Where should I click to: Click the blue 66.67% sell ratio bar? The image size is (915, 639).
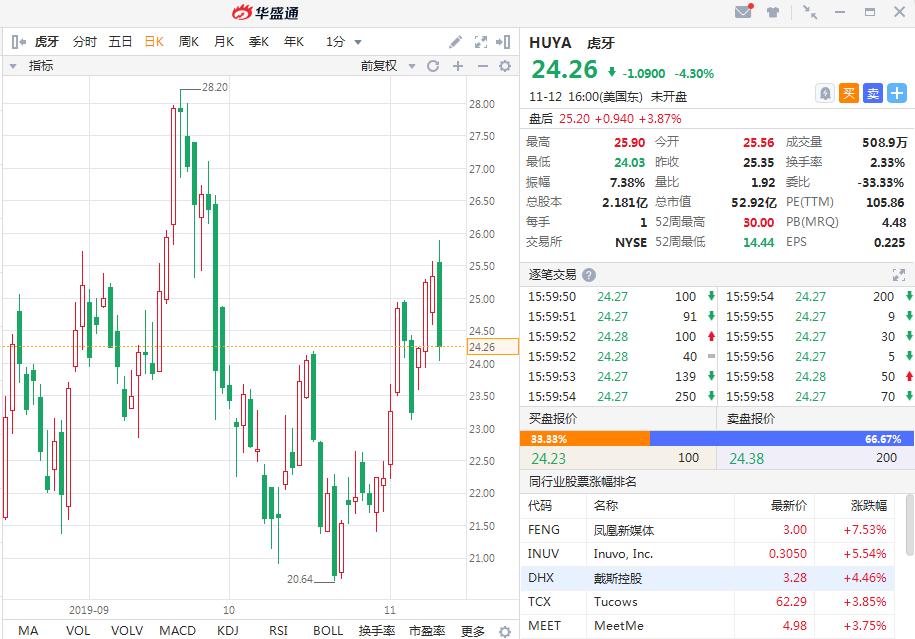(x=781, y=439)
